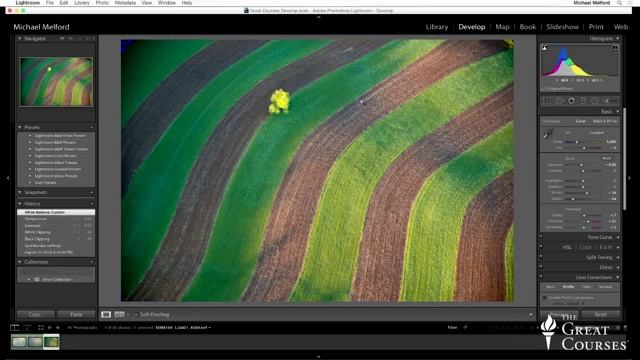The image size is (640, 360).
Task: Select the Adjustment Brush tool
Action: pyautogui.click(x=611, y=100)
